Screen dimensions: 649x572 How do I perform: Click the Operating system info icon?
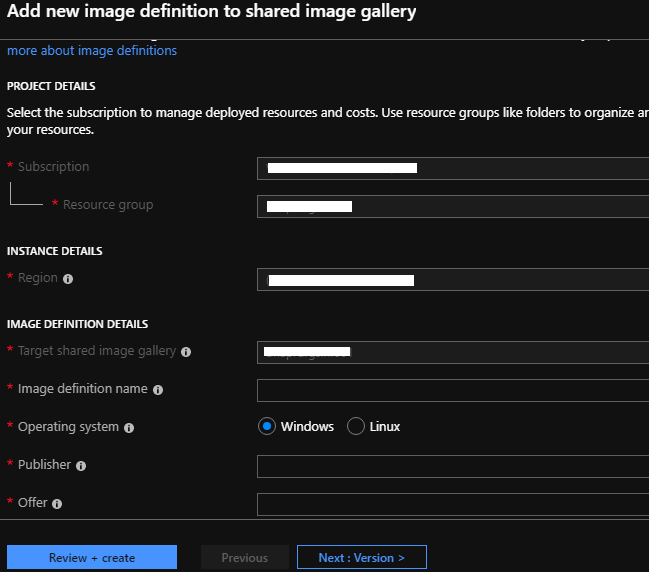point(129,428)
